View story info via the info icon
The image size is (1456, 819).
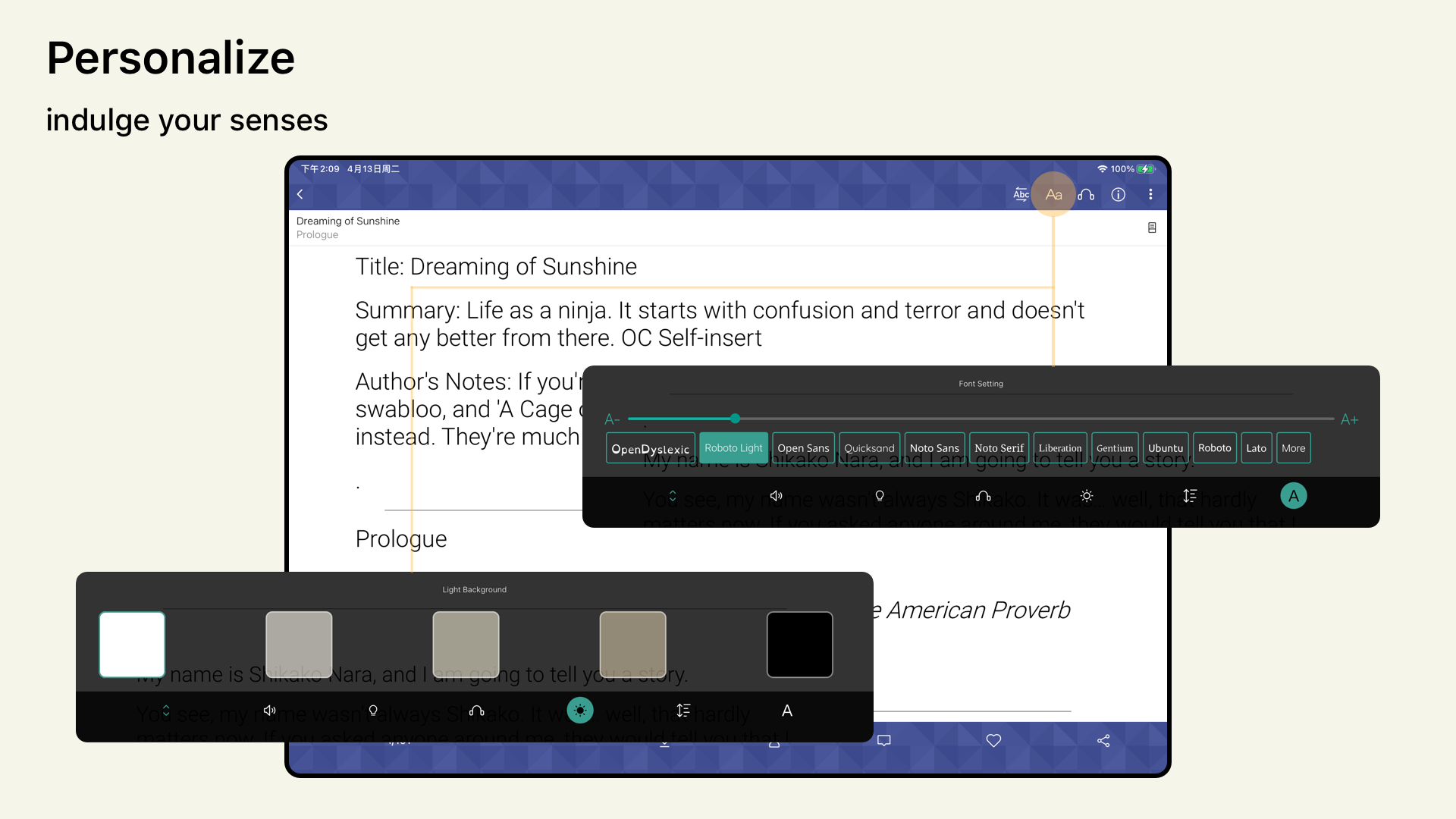click(x=1117, y=194)
